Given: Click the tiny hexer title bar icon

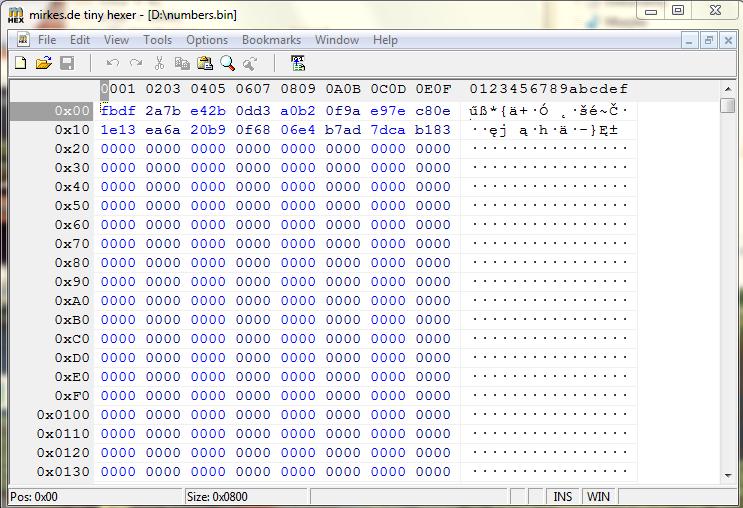Looking at the screenshot, I should [x=16, y=15].
